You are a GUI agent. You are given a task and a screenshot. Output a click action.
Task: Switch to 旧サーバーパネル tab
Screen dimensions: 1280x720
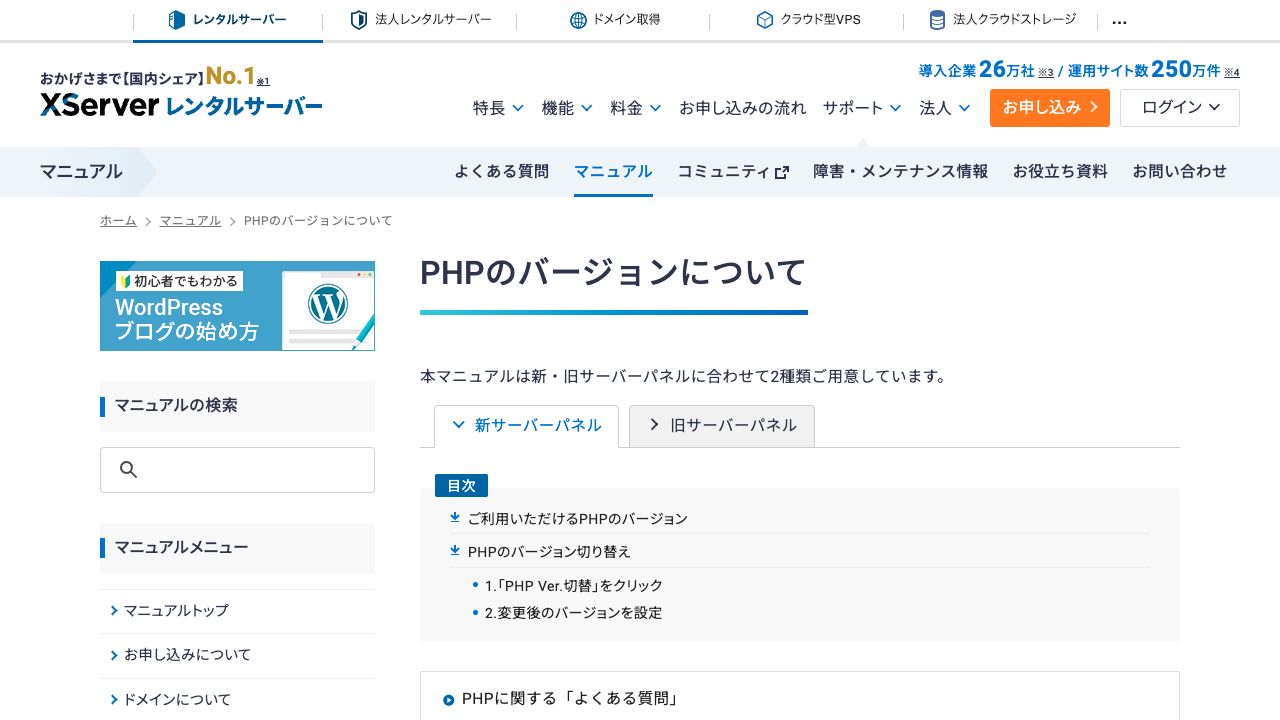point(722,426)
